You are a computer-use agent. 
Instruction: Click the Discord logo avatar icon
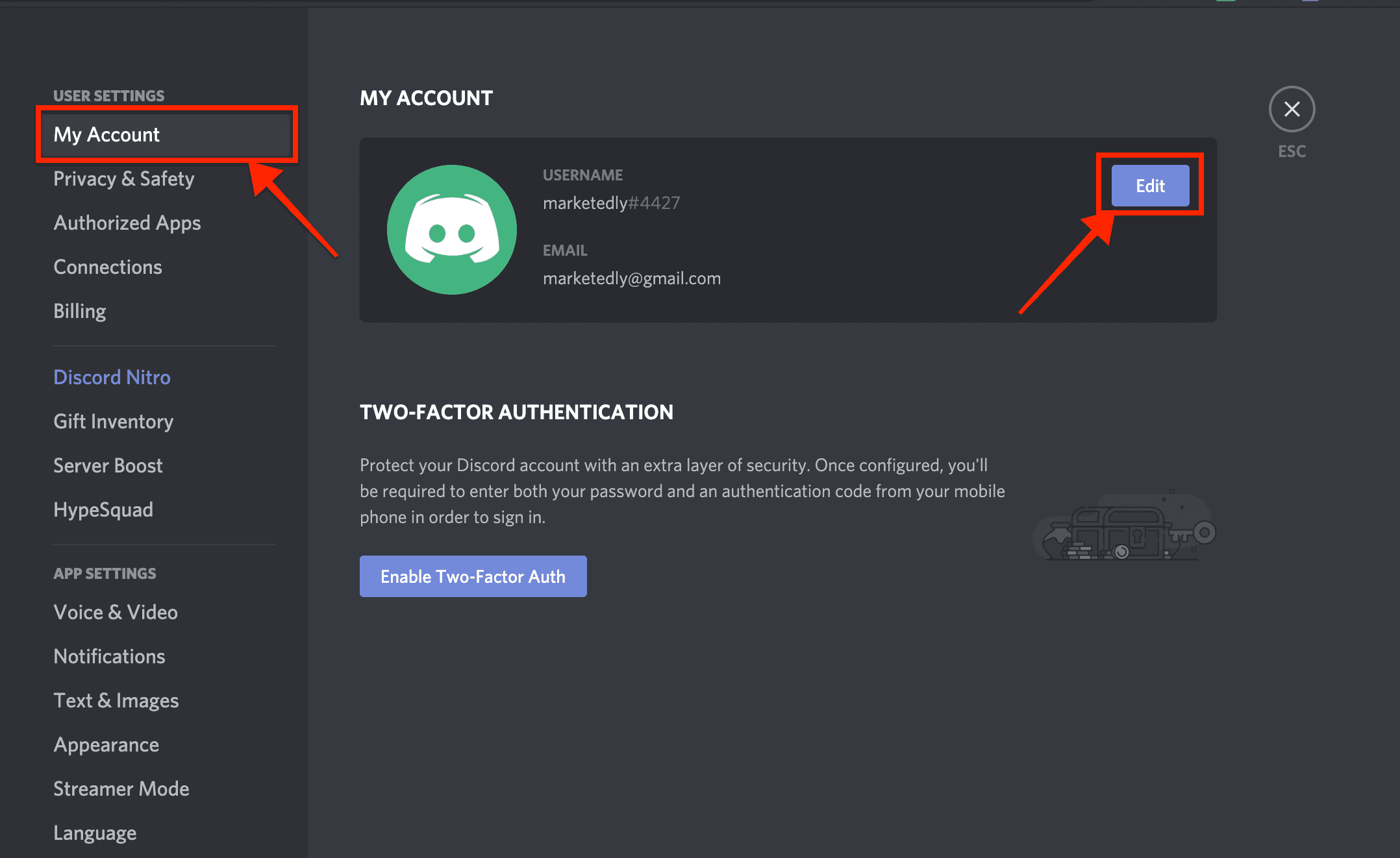click(x=450, y=229)
